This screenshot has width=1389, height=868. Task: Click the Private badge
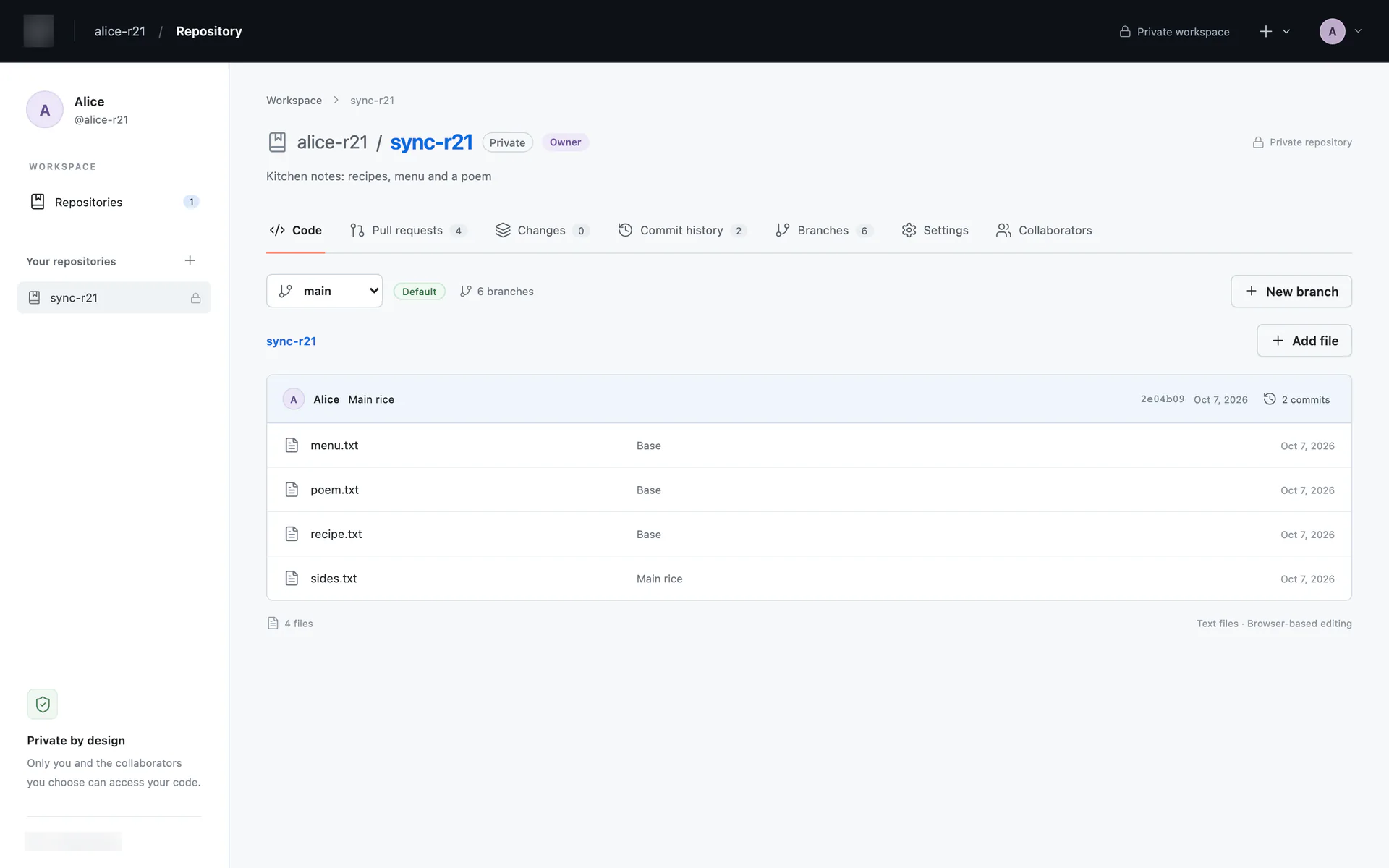tap(507, 142)
